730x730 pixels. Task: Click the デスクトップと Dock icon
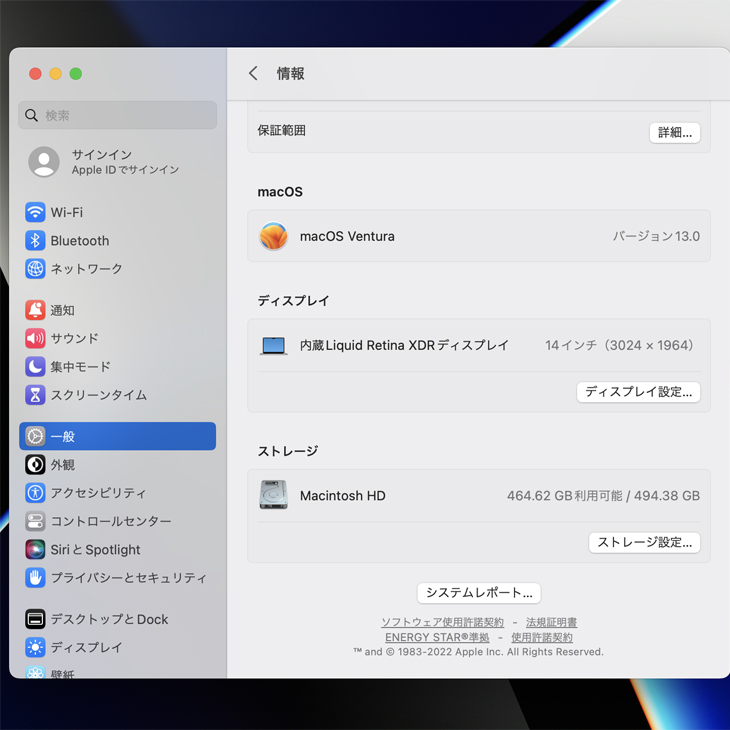pyautogui.click(x=35, y=619)
